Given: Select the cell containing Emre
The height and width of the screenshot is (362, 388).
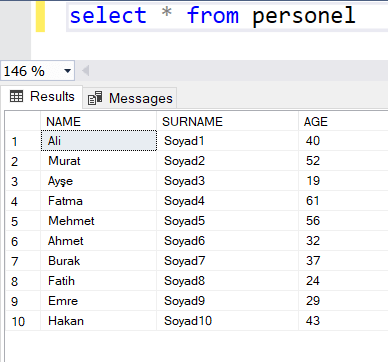Looking at the screenshot, I should pos(99,301).
